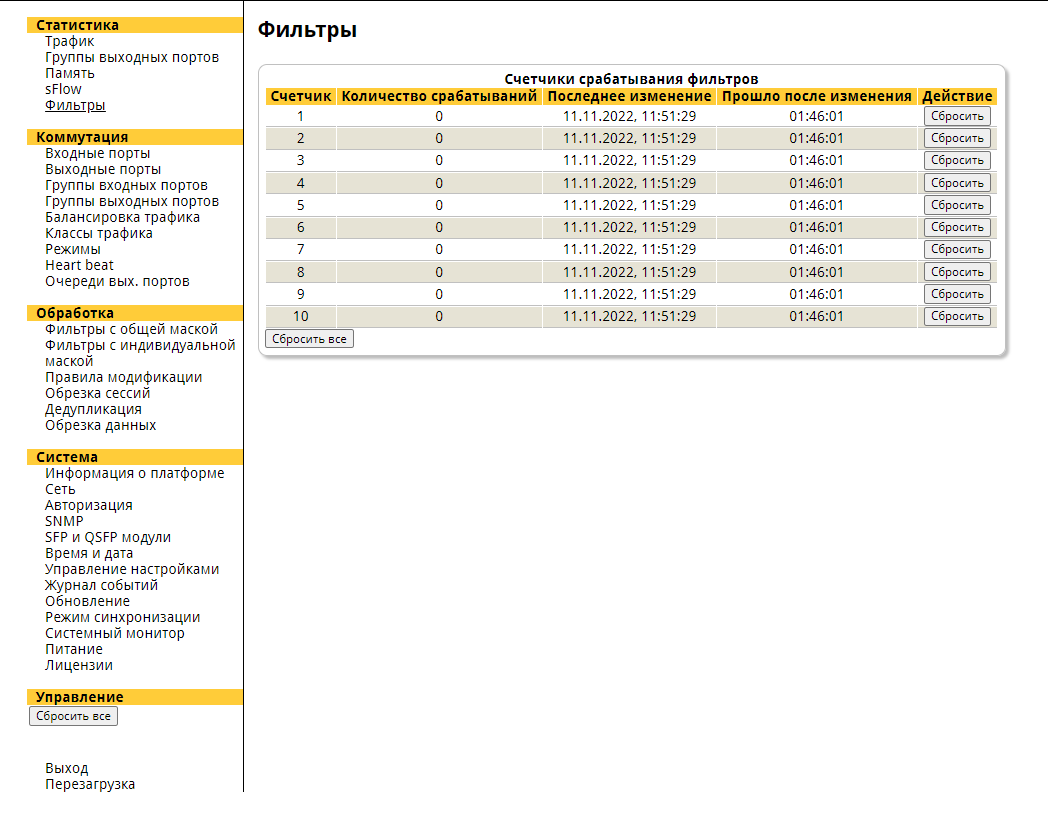Image resolution: width=1048 pixels, height=827 pixels.
Task: Go to Очереди вых. портов
Action: 117,281
